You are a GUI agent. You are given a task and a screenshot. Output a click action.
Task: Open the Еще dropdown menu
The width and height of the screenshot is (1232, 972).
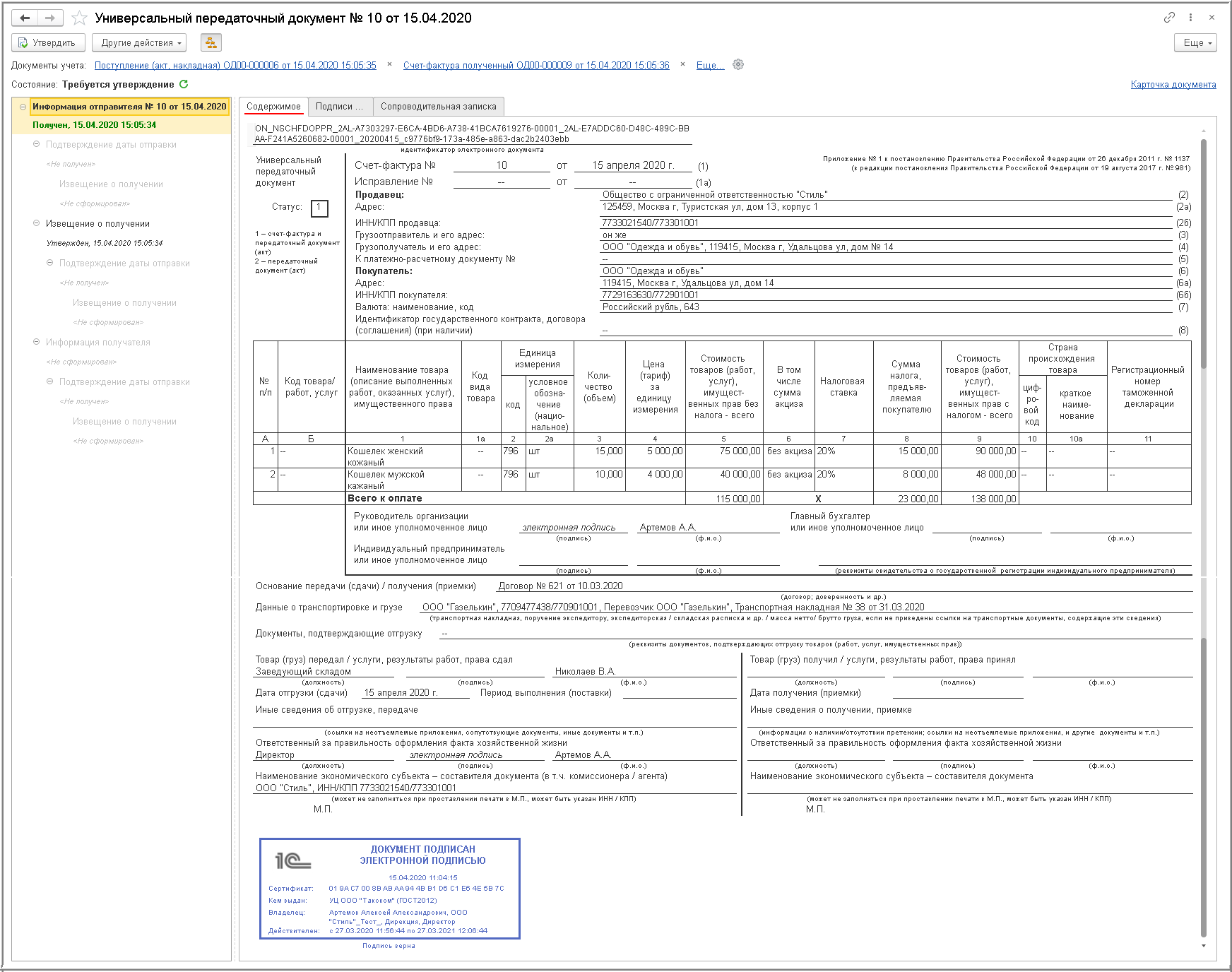click(1195, 43)
